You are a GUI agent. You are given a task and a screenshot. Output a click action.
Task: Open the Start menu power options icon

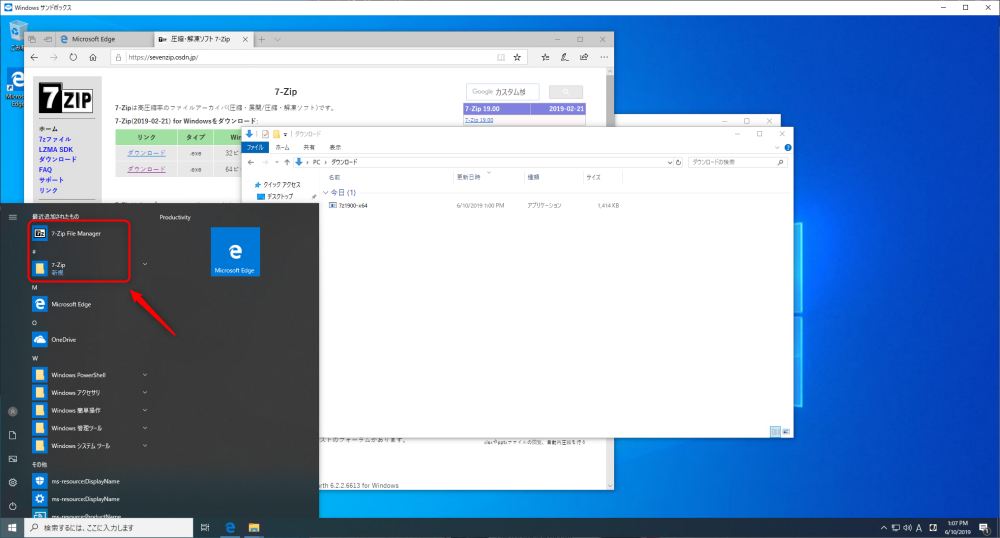(13, 506)
